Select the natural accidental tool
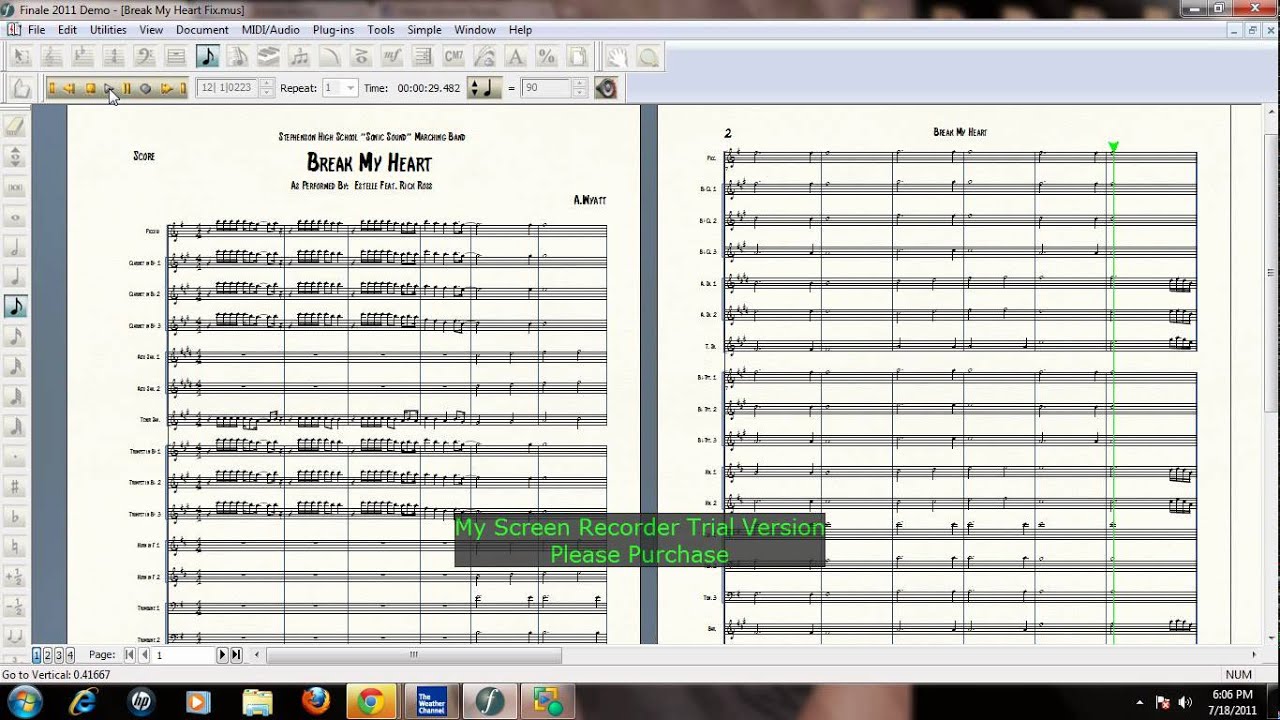Screen dimensions: 1280x720 tap(15, 547)
